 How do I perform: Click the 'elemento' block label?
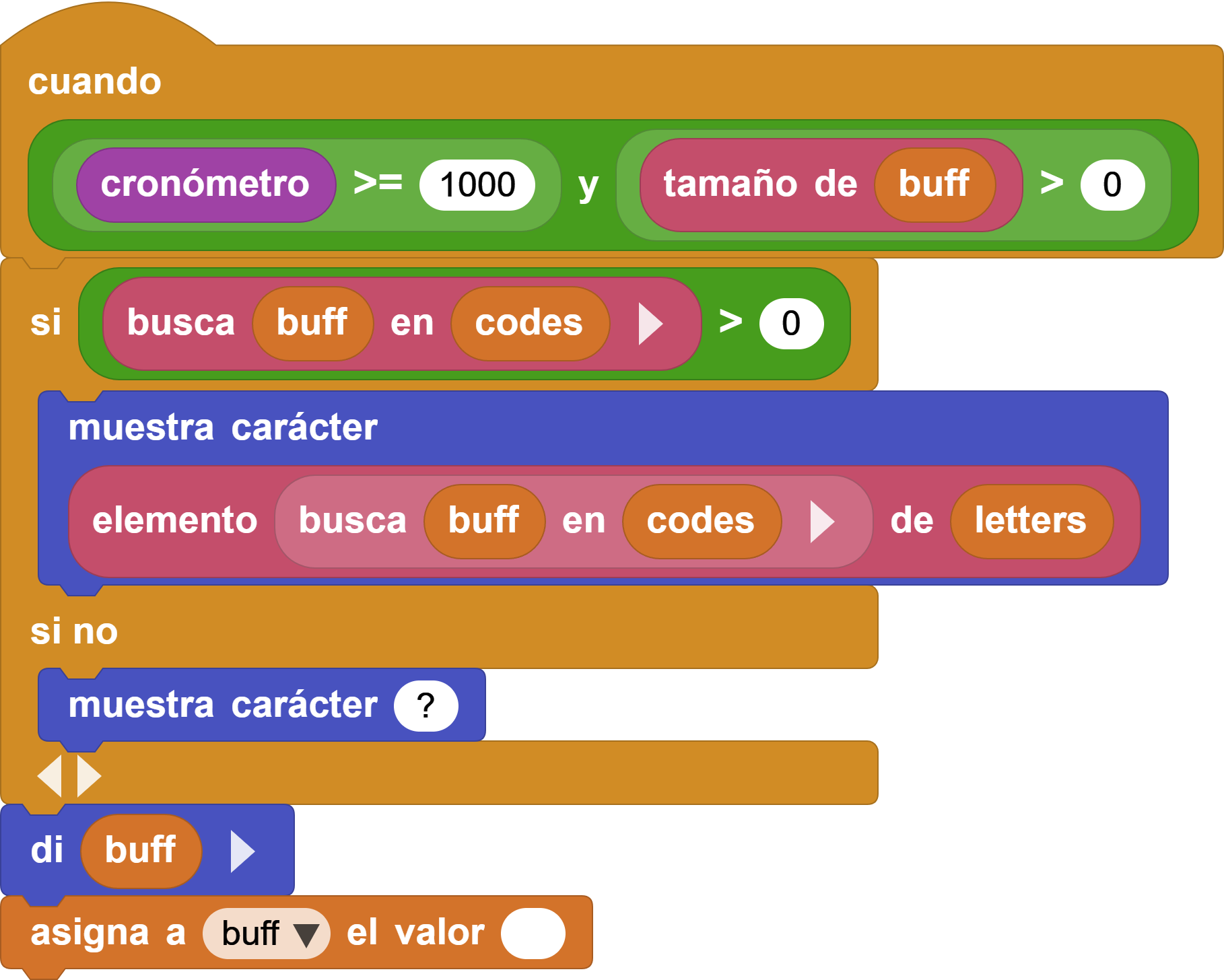(175, 521)
